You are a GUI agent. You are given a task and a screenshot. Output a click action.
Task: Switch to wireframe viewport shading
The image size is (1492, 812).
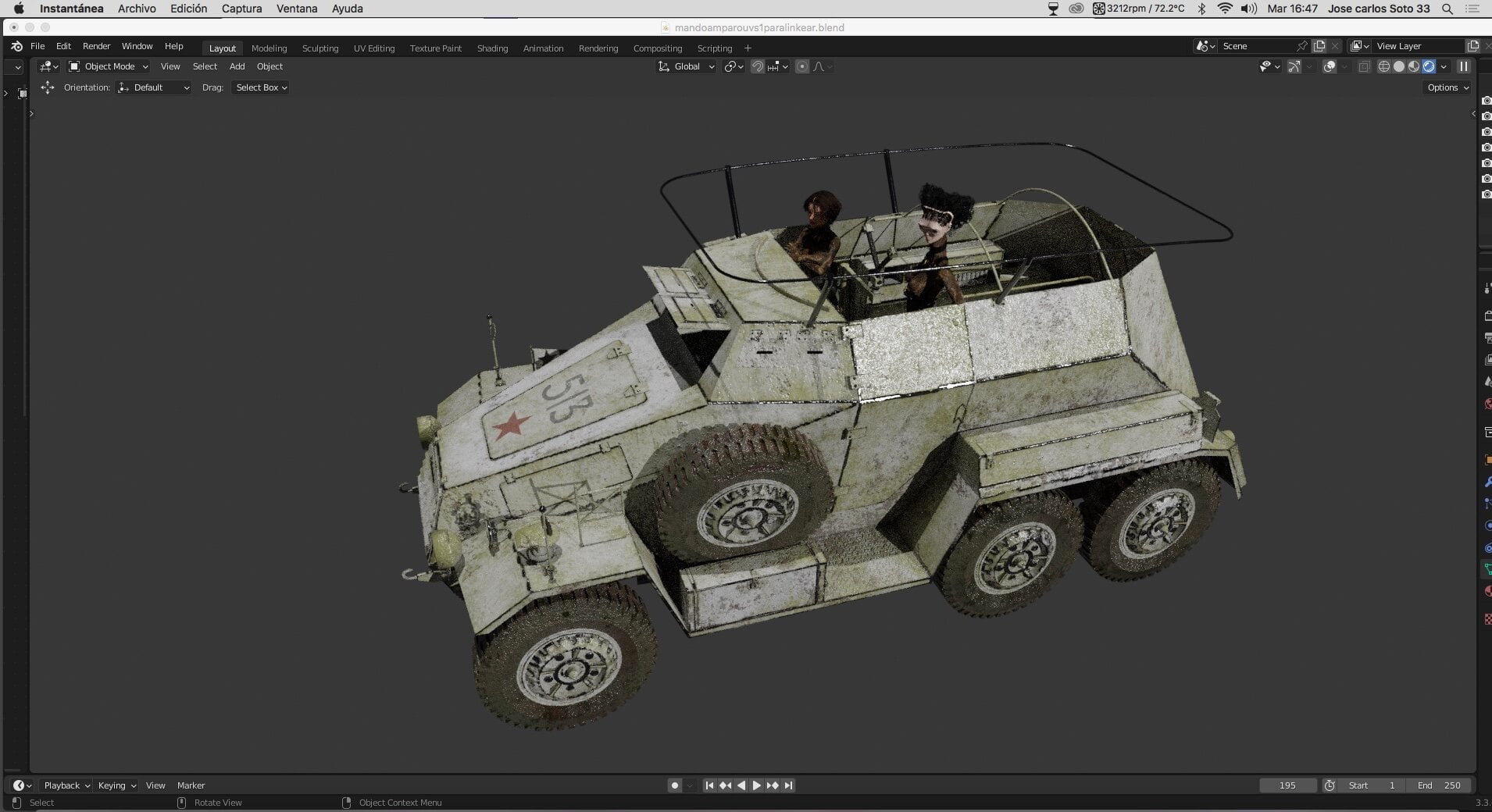point(1384,66)
